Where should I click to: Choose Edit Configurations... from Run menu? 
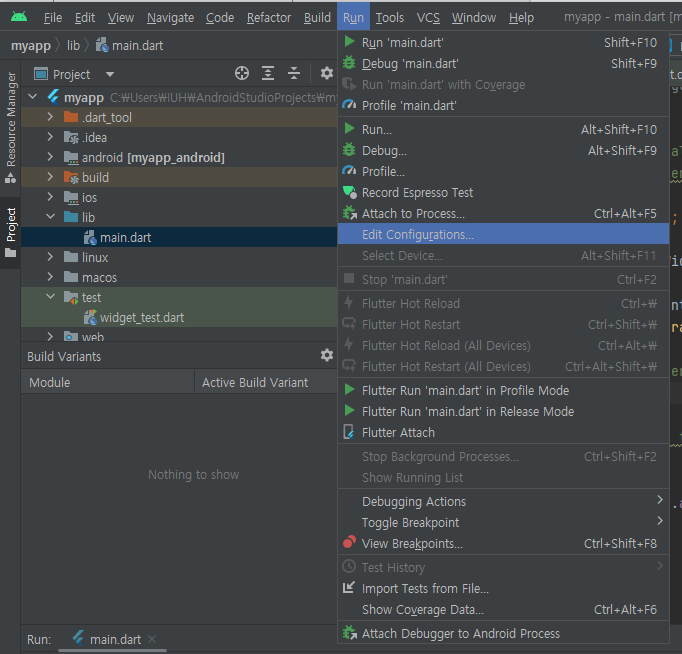(x=503, y=234)
